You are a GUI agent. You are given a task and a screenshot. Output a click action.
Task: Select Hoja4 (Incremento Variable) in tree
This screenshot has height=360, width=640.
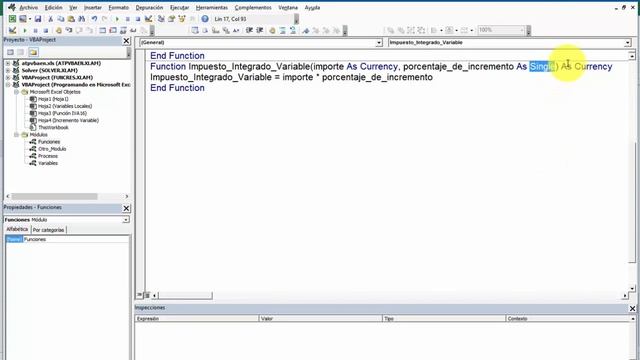tap(68, 120)
